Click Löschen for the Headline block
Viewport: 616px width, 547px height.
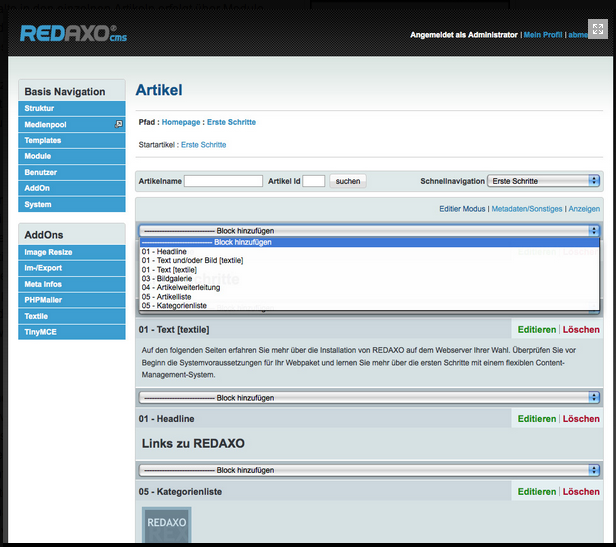coord(581,418)
